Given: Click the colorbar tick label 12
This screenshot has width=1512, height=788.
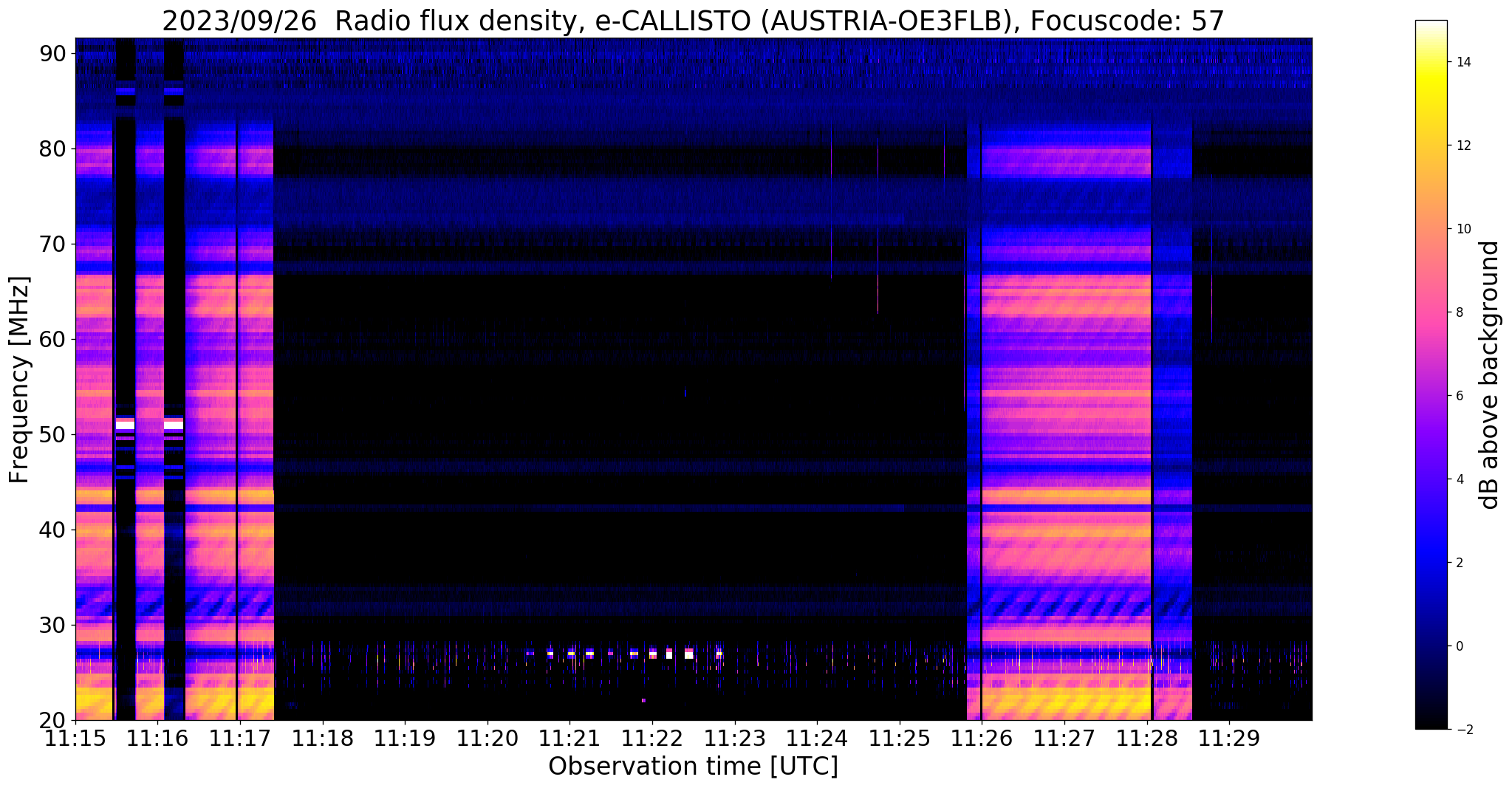Looking at the screenshot, I should [x=1463, y=145].
